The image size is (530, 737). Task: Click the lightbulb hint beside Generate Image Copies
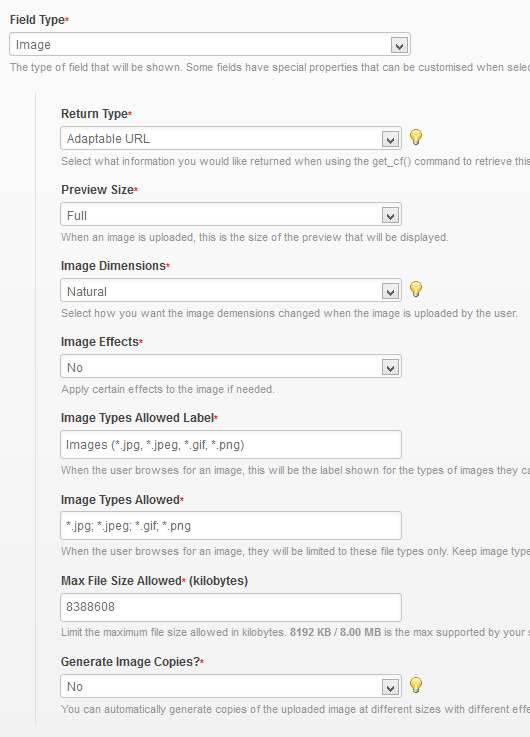point(416,685)
